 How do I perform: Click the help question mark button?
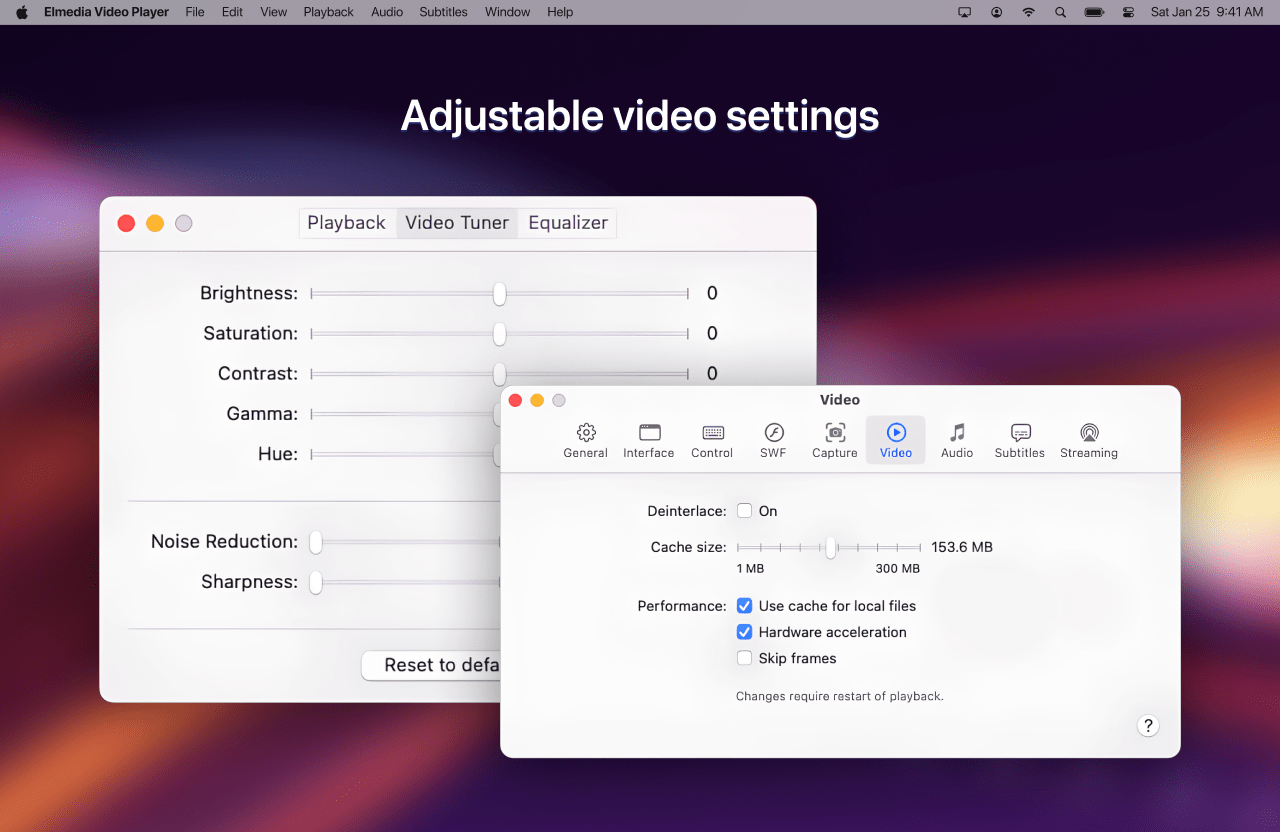pyautogui.click(x=1148, y=726)
